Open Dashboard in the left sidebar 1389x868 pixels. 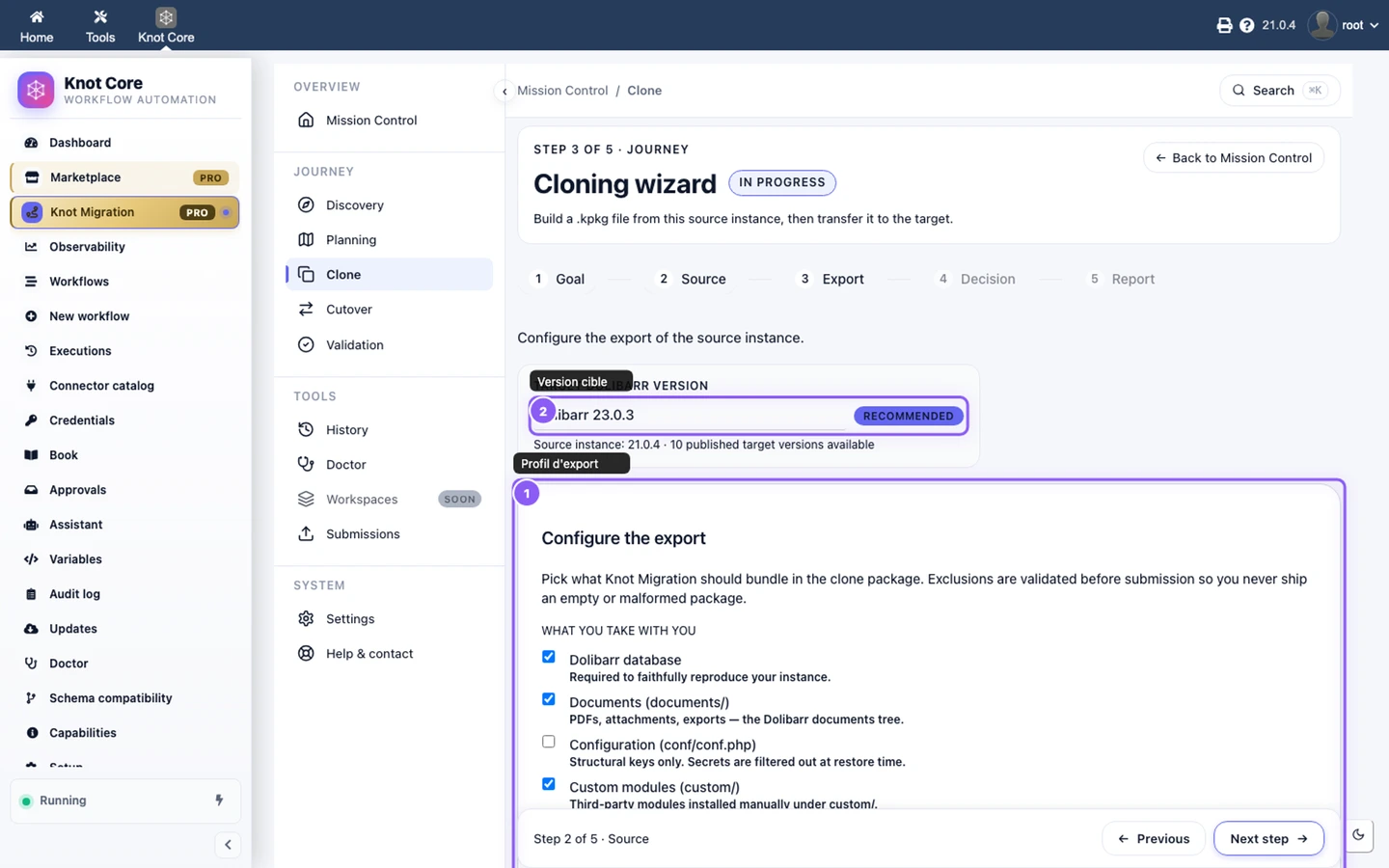[125, 143]
